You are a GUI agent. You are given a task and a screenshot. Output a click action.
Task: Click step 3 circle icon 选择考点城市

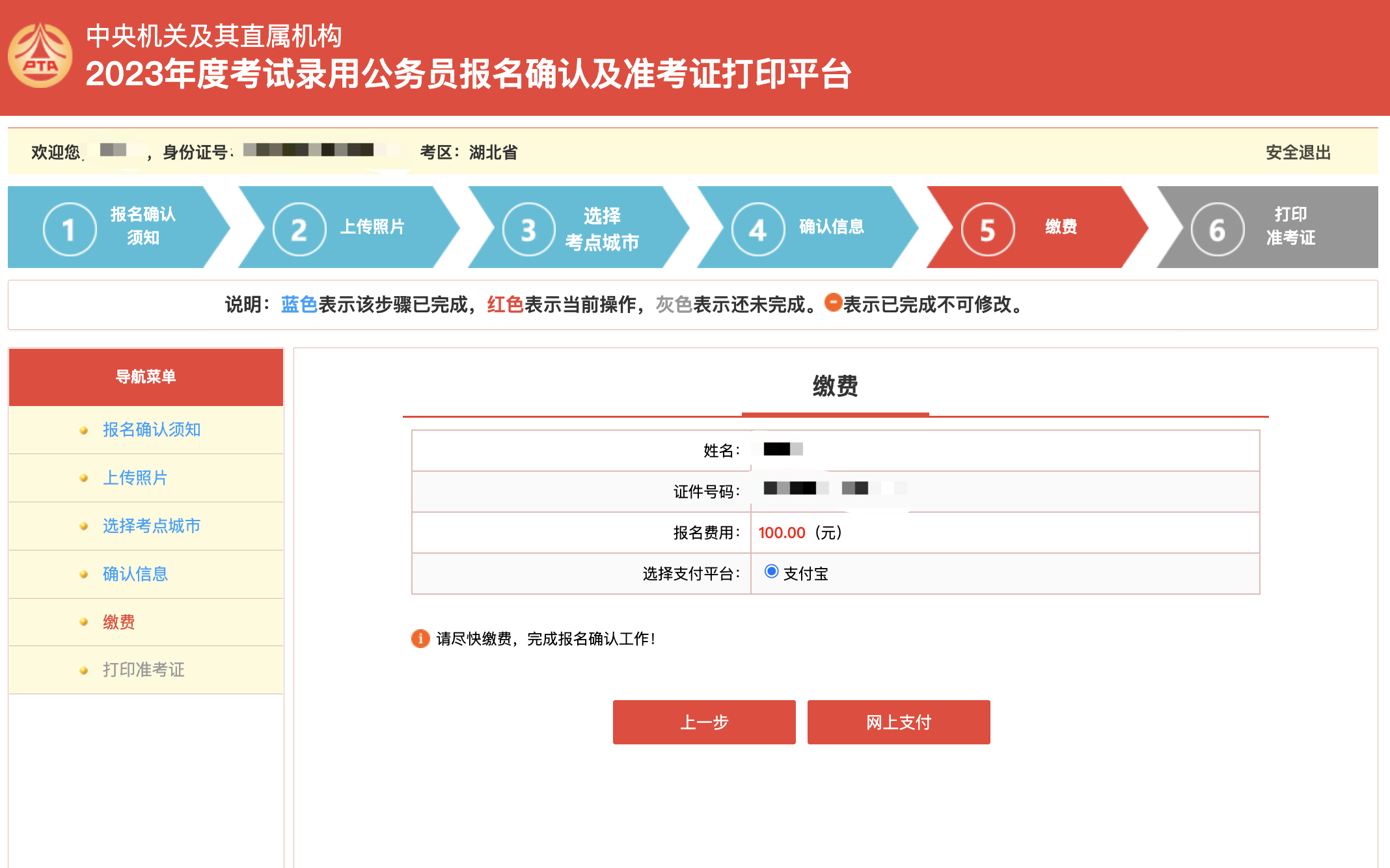(x=528, y=229)
